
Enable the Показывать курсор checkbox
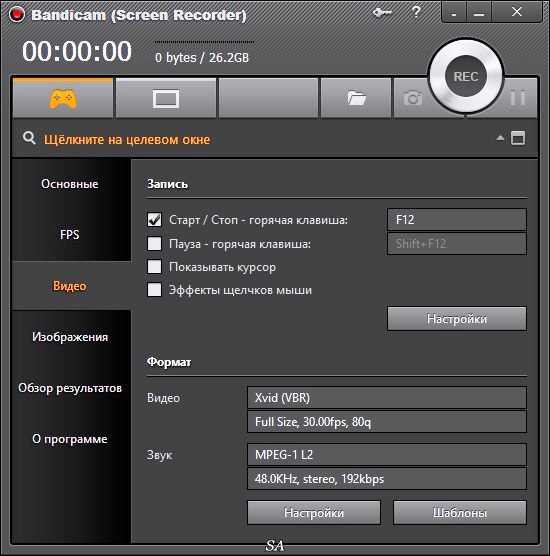tap(154, 267)
